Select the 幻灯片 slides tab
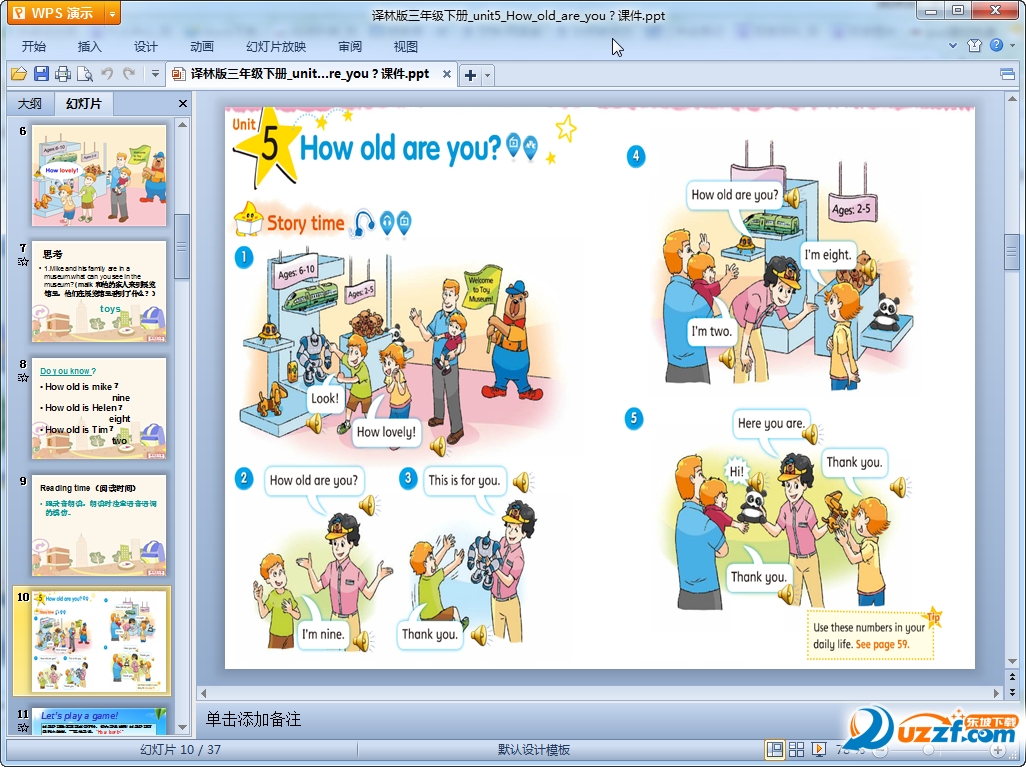 [x=84, y=103]
